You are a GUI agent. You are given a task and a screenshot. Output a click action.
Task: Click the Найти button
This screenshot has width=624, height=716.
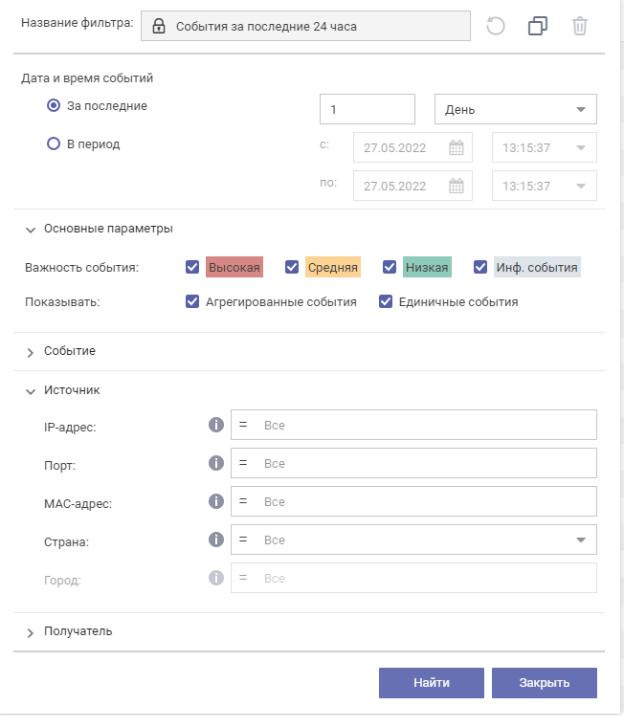coord(431,683)
